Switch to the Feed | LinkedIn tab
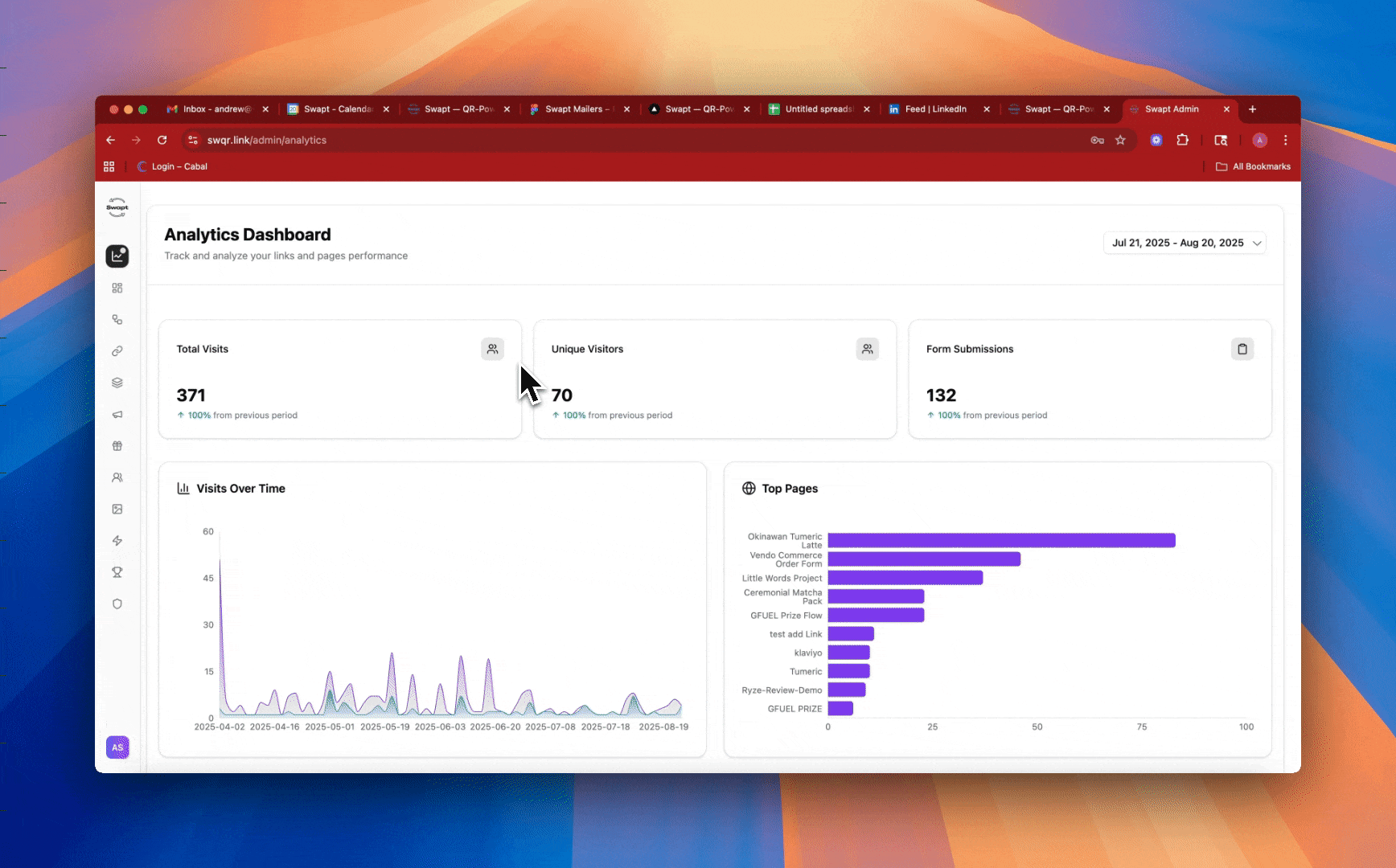Screen dimensions: 1396x868 [935, 109]
